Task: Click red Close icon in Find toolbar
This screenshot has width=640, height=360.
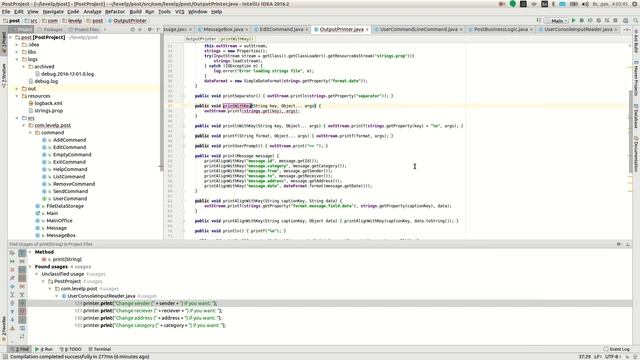Action: point(12,270)
